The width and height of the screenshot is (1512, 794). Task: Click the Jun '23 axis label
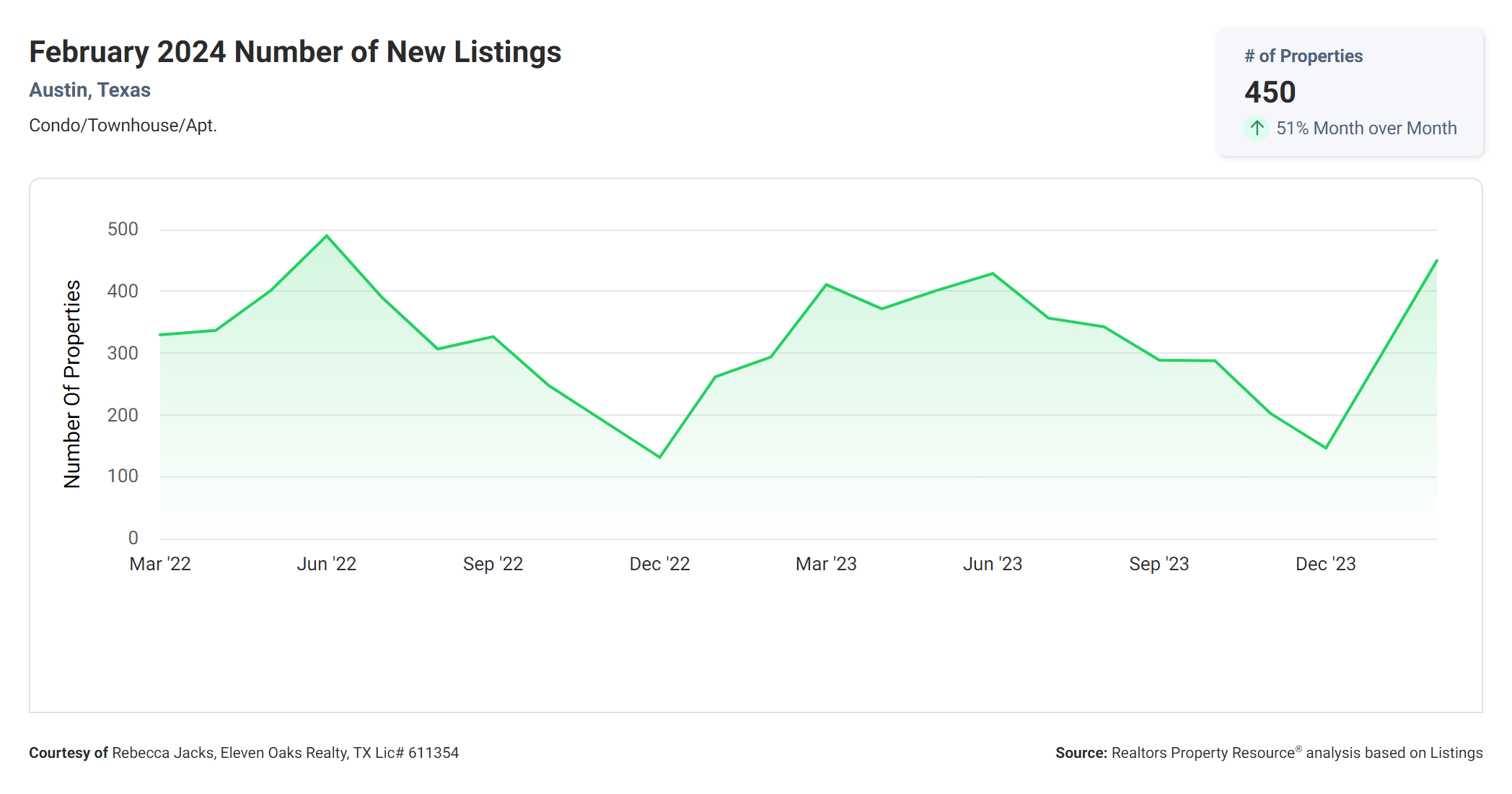point(992,564)
